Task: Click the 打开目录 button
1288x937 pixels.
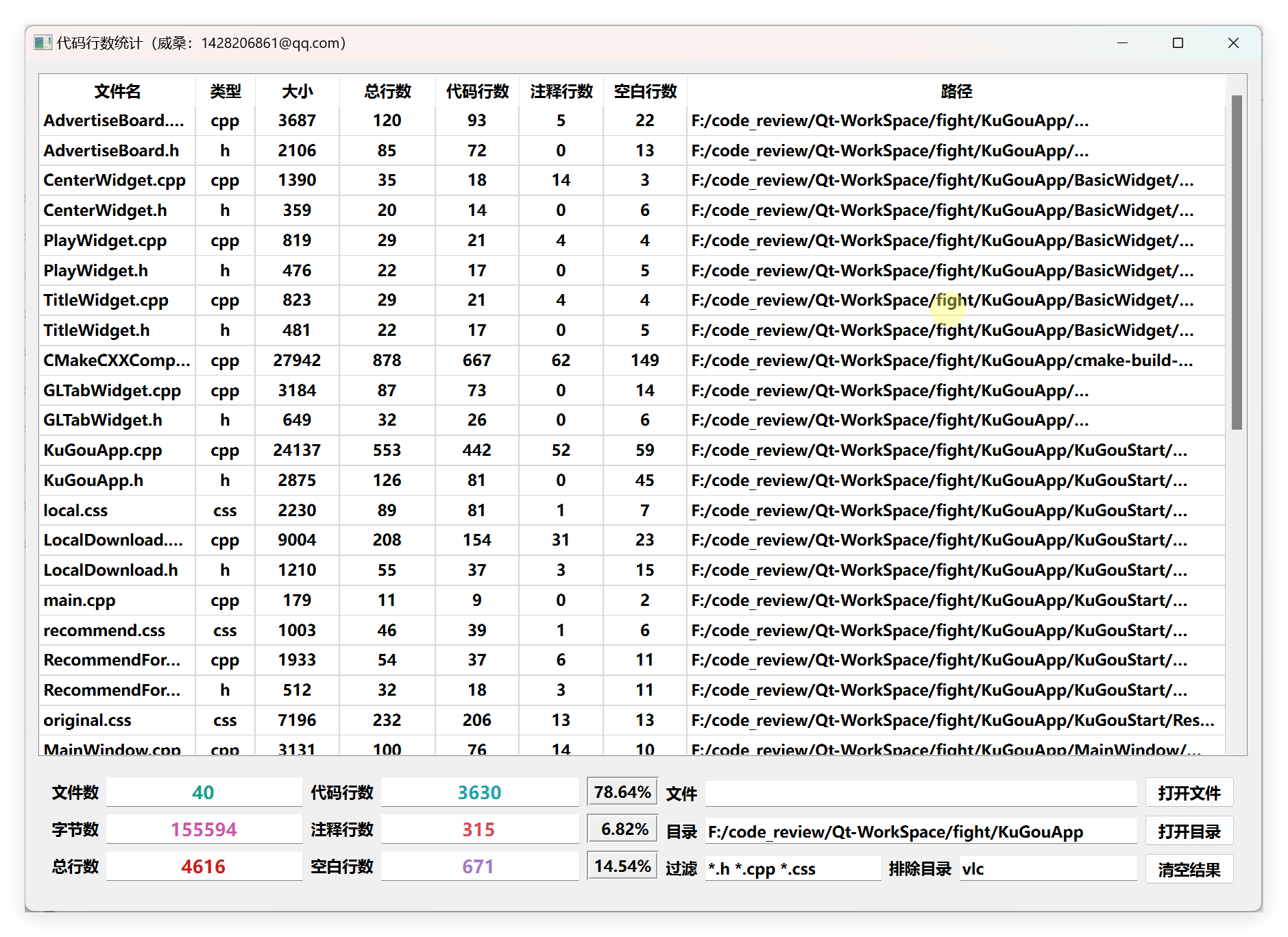Action: 1189,831
